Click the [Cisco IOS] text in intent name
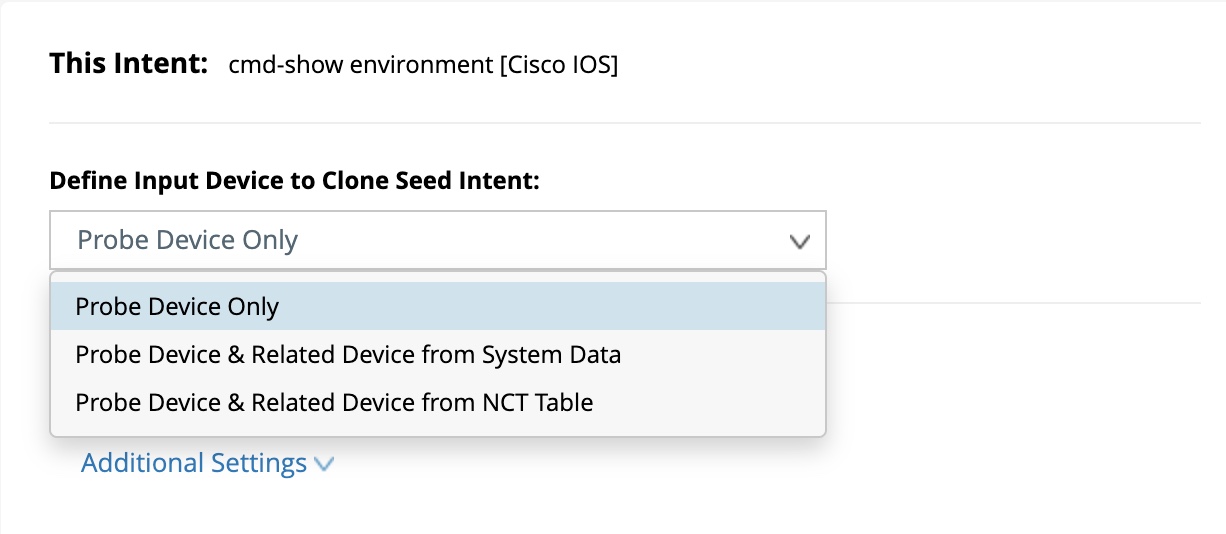This screenshot has height=534, width=1226. point(559,66)
